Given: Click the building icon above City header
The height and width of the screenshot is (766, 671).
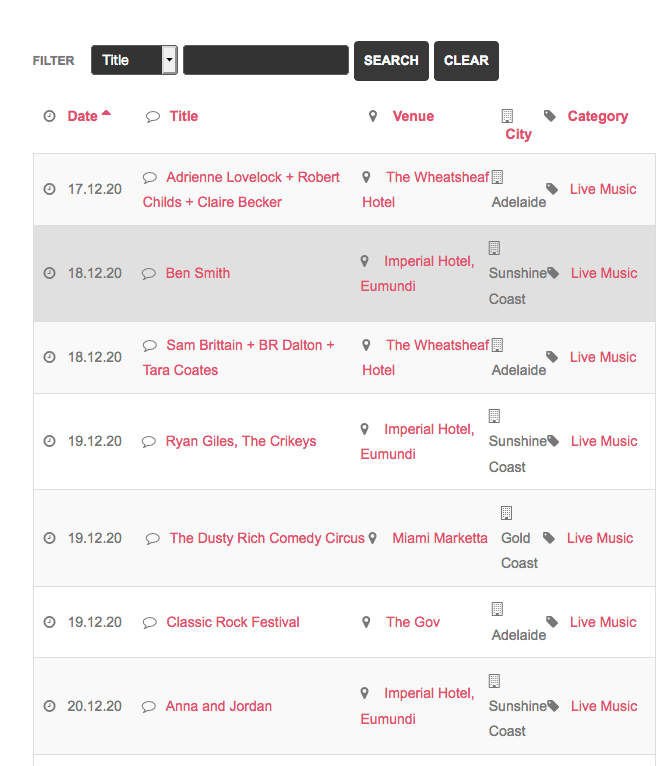Looking at the screenshot, I should 507,116.
